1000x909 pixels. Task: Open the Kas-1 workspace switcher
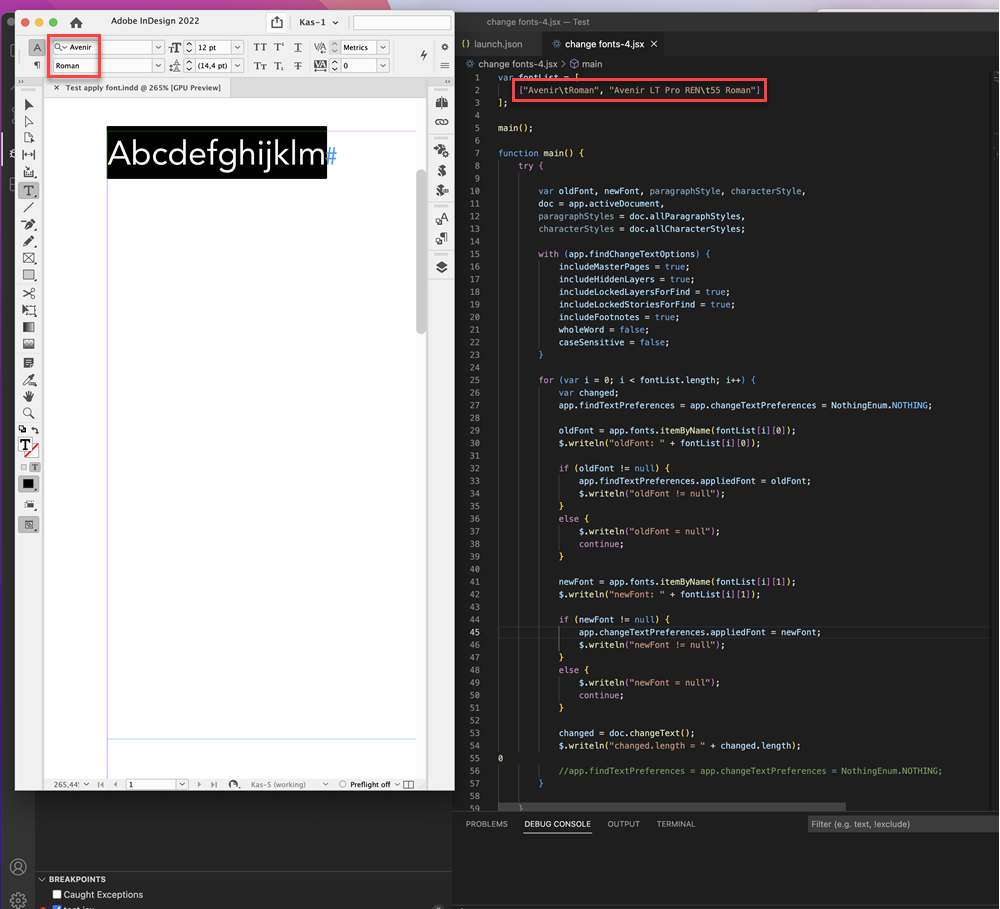[319, 22]
